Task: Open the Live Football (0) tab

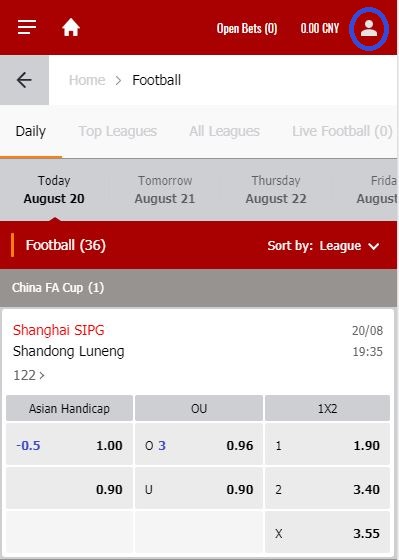Action: click(342, 131)
